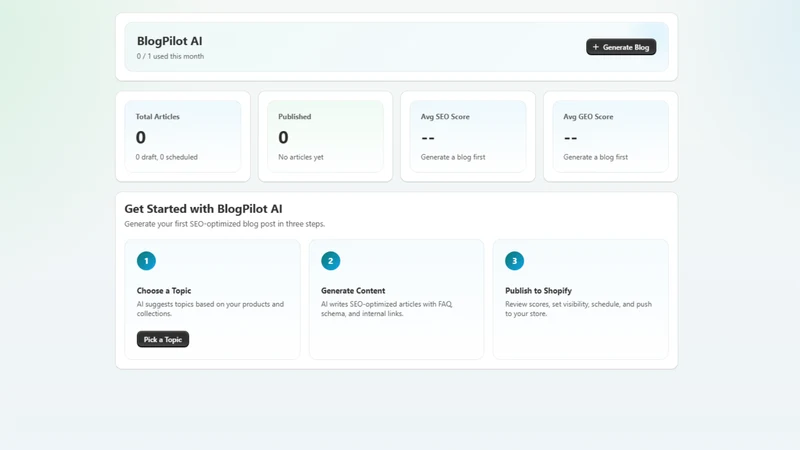Click the step 1 number badge
The image size is (800, 450).
146,261
